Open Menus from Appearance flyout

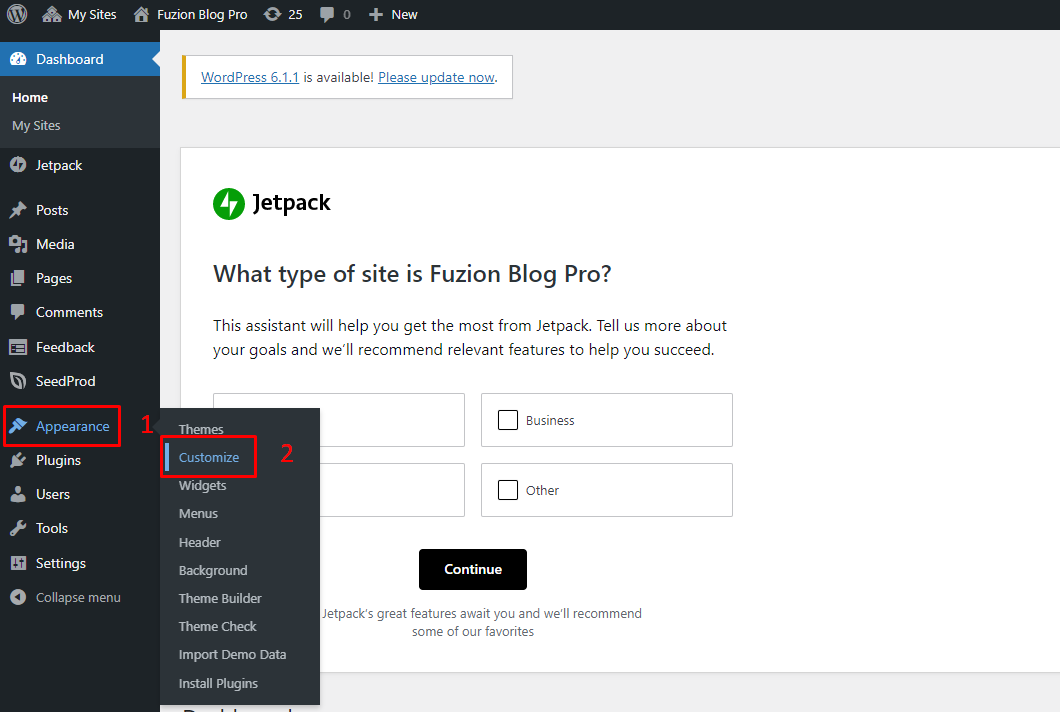click(x=198, y=513)
